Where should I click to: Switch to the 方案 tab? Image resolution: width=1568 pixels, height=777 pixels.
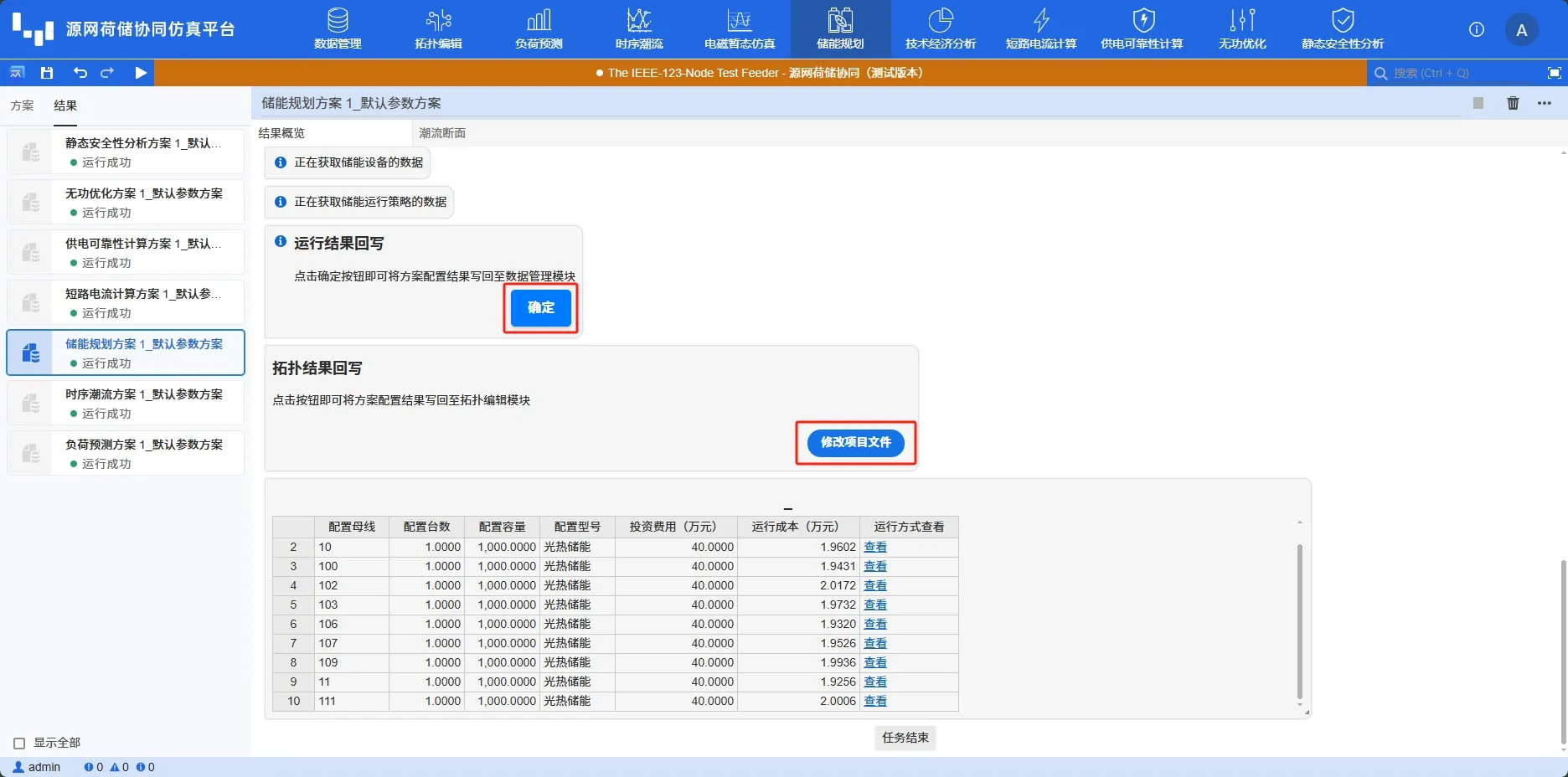[22, 105]
